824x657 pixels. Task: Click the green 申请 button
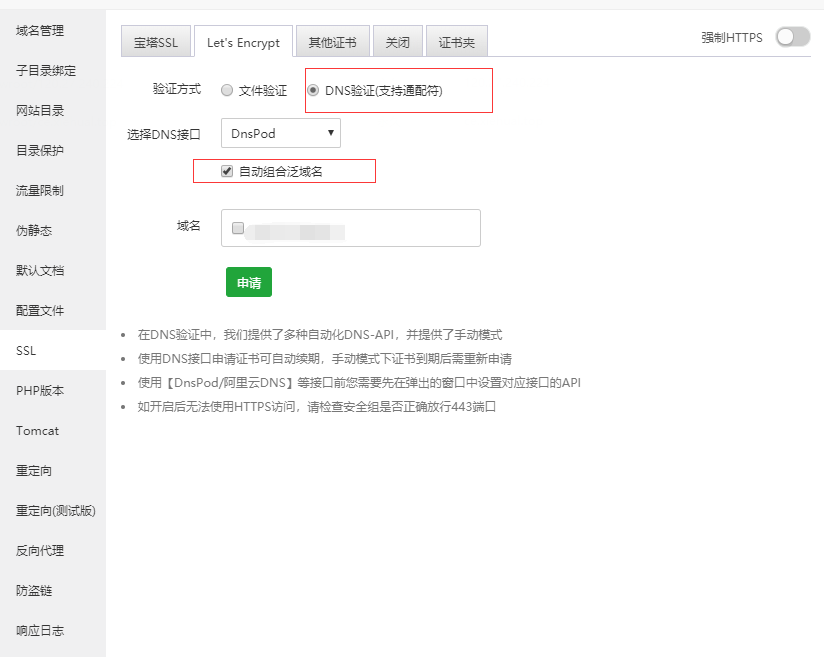248,283
